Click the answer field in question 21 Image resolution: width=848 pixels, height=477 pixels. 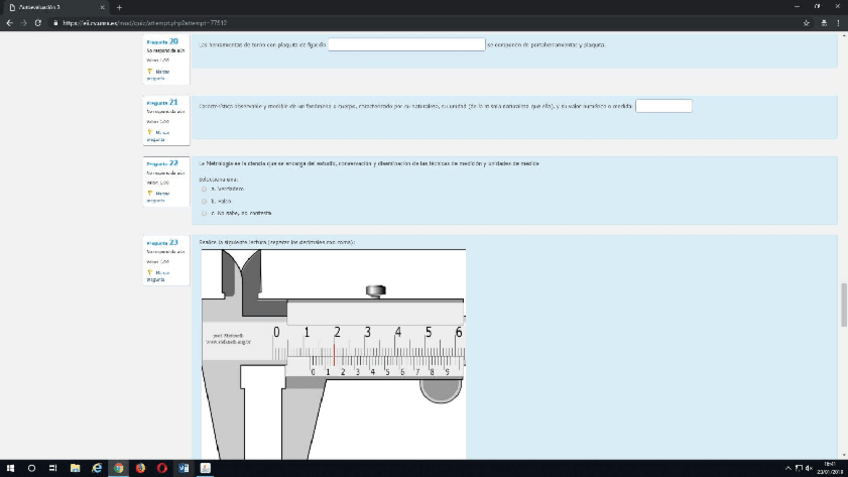coord(663,106)
